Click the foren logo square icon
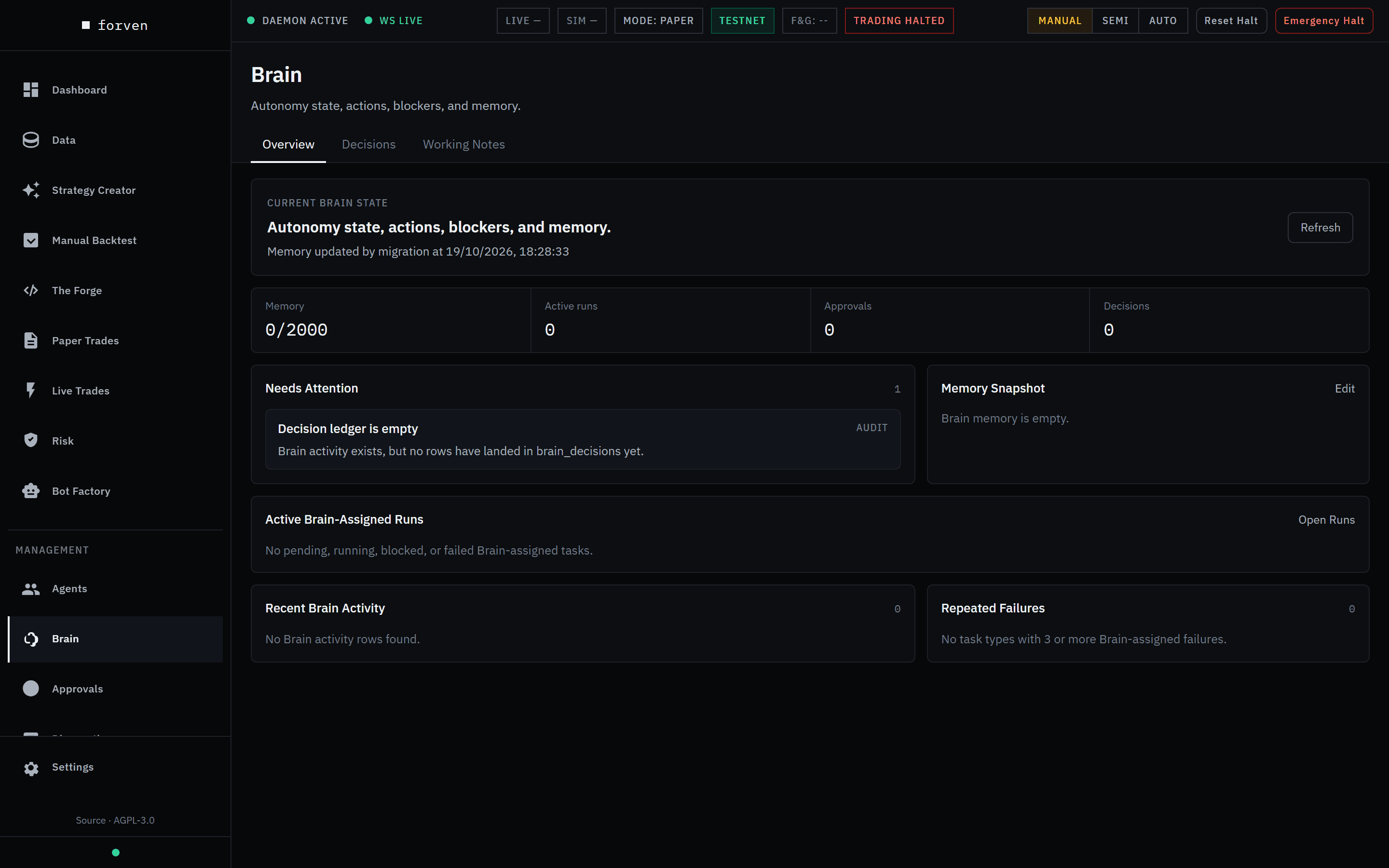 pos(86,25)
